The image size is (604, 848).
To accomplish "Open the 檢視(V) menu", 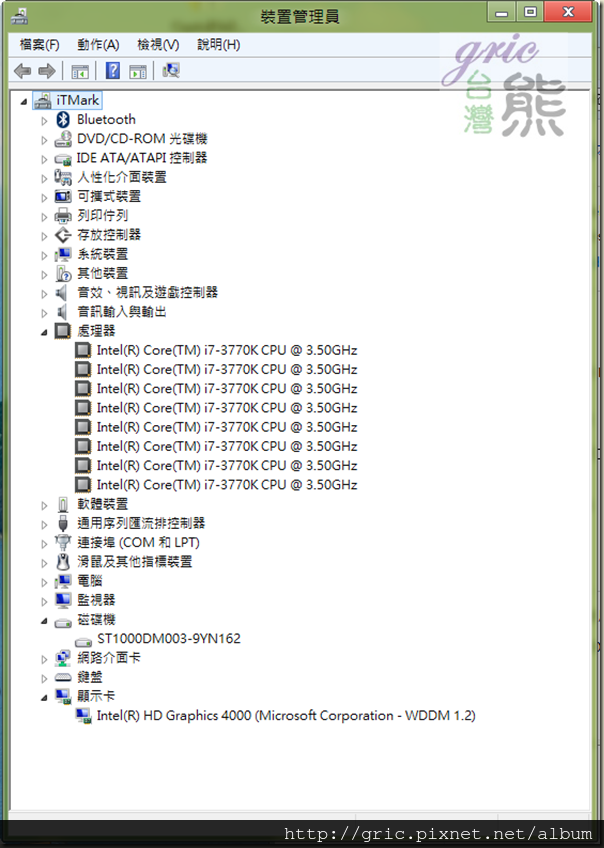I will (158, 45).
